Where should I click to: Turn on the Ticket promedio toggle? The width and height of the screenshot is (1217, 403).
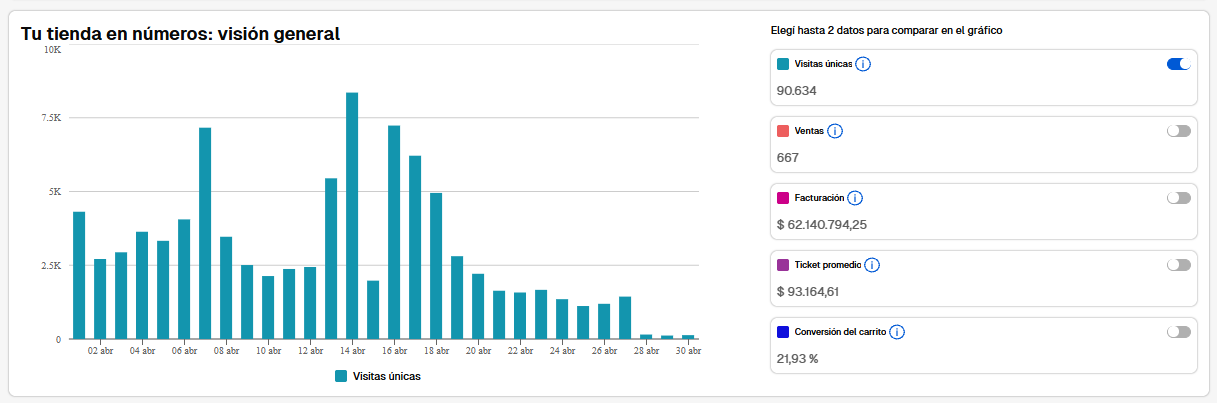(x=1179, y=265)
